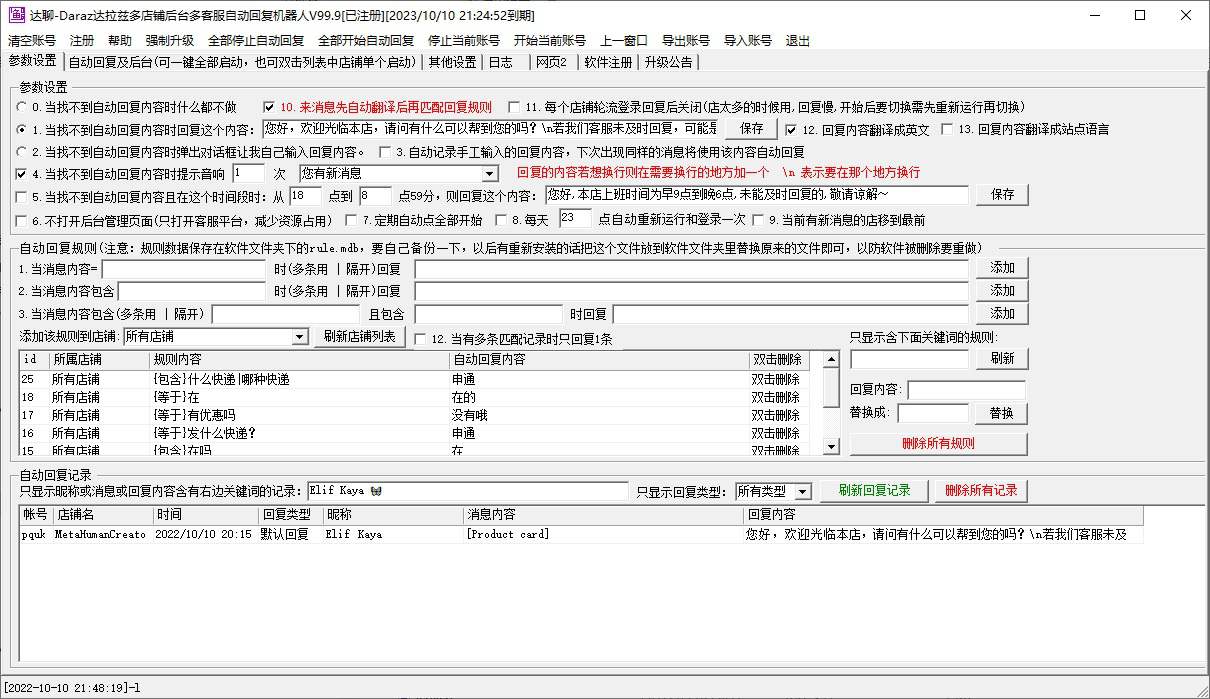Image resolution: width=1210 pixels, height=699 pixels.
Task: Open the 您有新消息 sound dropdown
Action: [489, 174]
